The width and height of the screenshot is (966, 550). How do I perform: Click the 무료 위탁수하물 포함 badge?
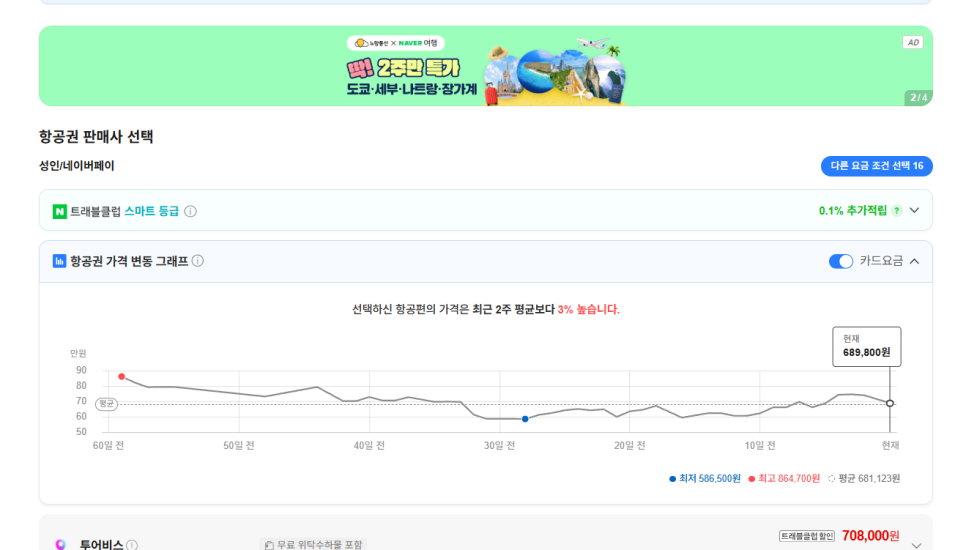(313, 544)
